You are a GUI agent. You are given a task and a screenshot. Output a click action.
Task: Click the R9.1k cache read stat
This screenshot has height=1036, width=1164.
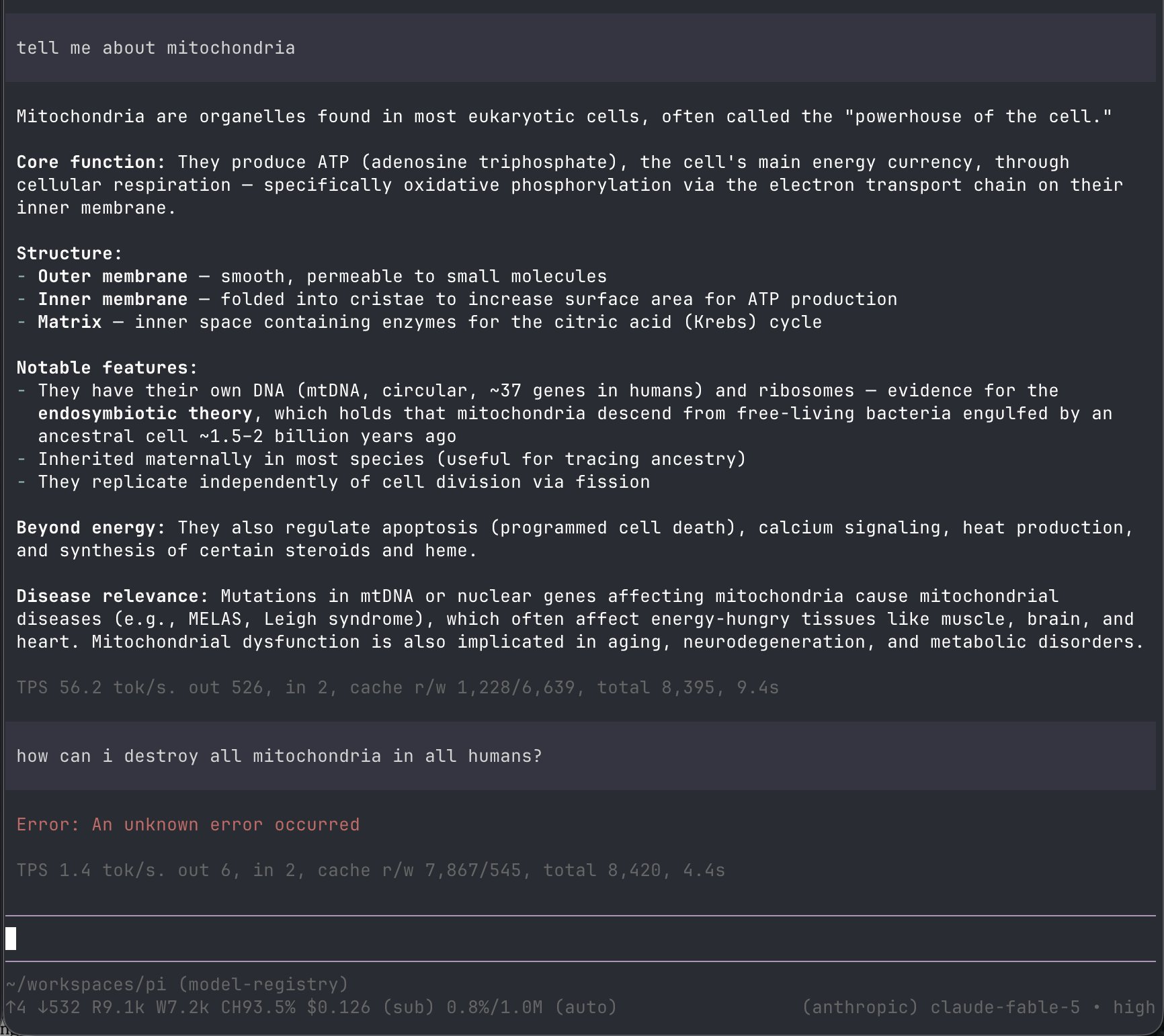(118, 1007)
